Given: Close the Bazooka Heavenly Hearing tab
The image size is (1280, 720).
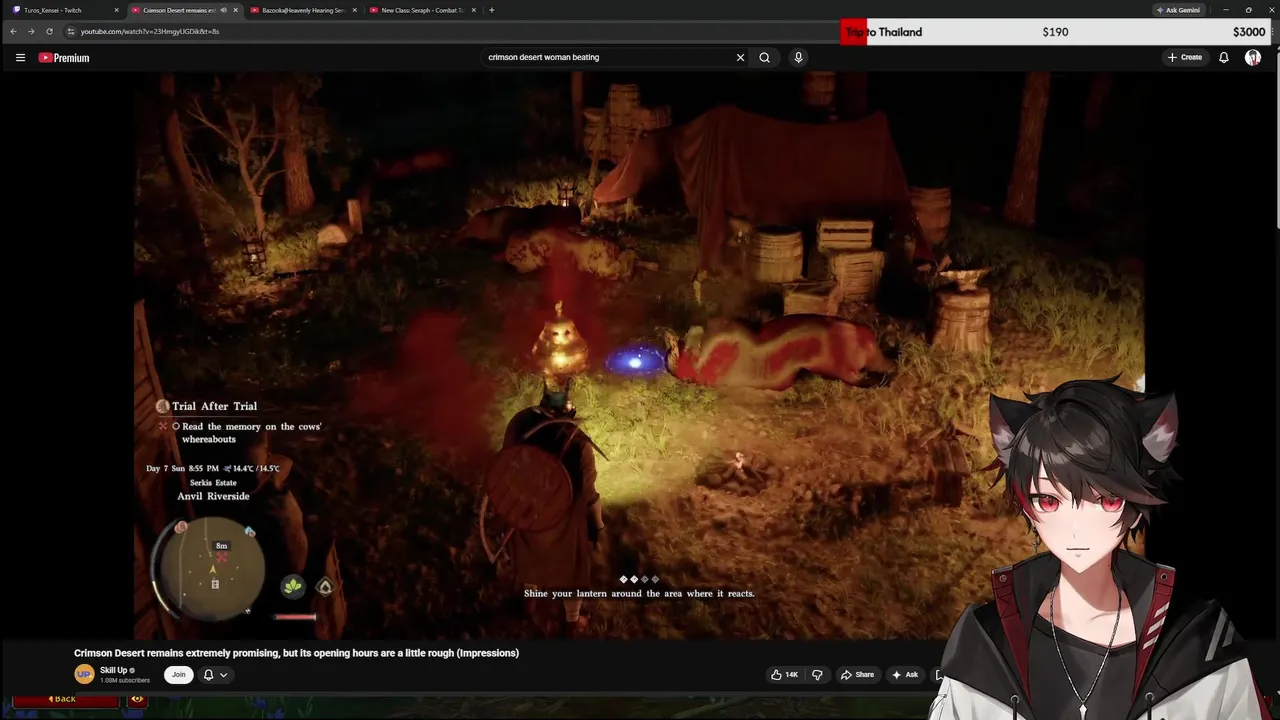Looking at the screenshot, I should point(354,10).
